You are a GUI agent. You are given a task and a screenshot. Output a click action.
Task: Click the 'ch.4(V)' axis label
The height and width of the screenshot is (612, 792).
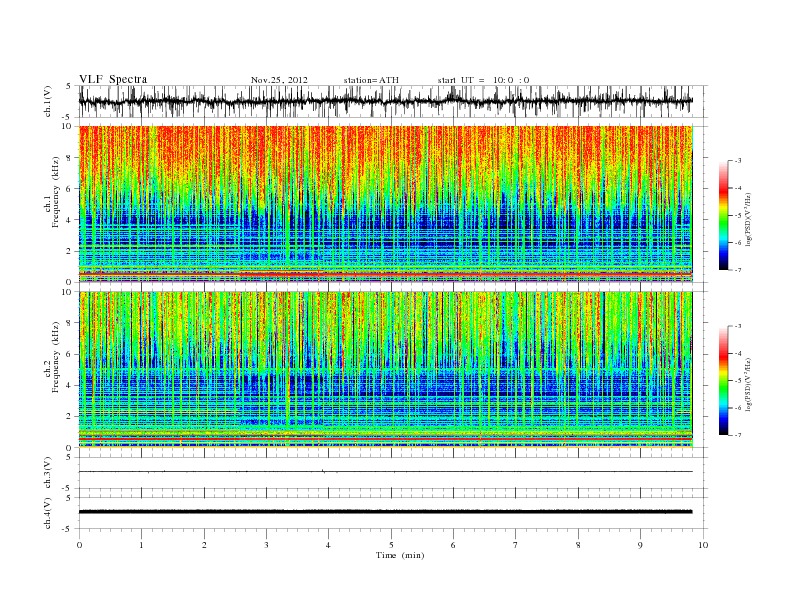(x=48, y=513)
